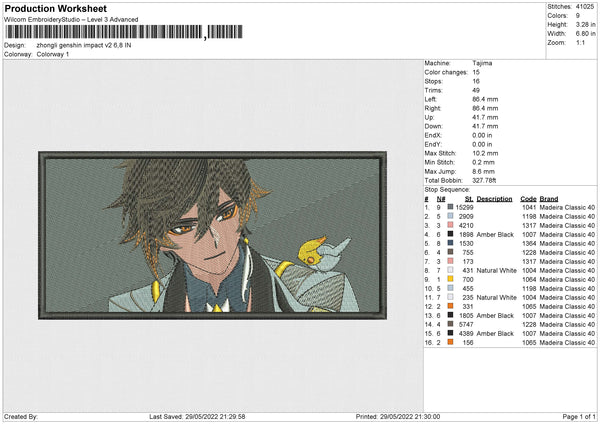Image resolution: width=600 pixels, height=424 pixels.
Task: Click the Total Bobbin value 327.78ft
Action: point(484,180)
